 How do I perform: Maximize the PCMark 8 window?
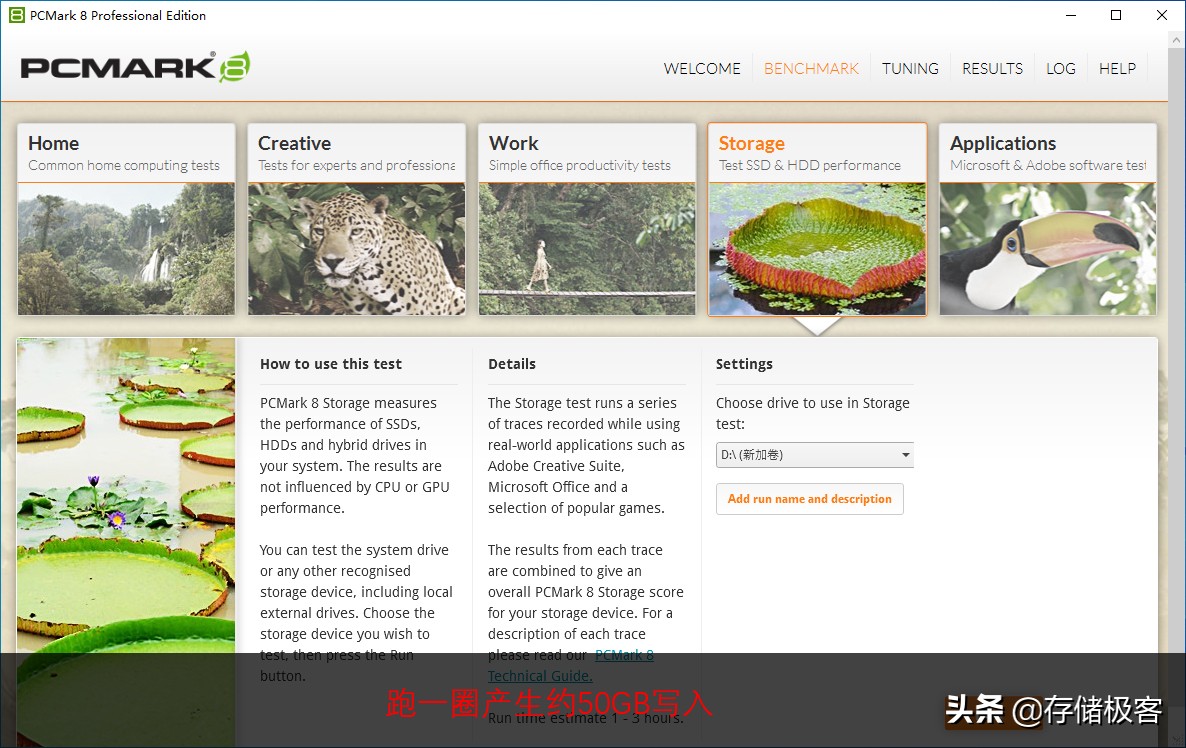[1116, 15]
